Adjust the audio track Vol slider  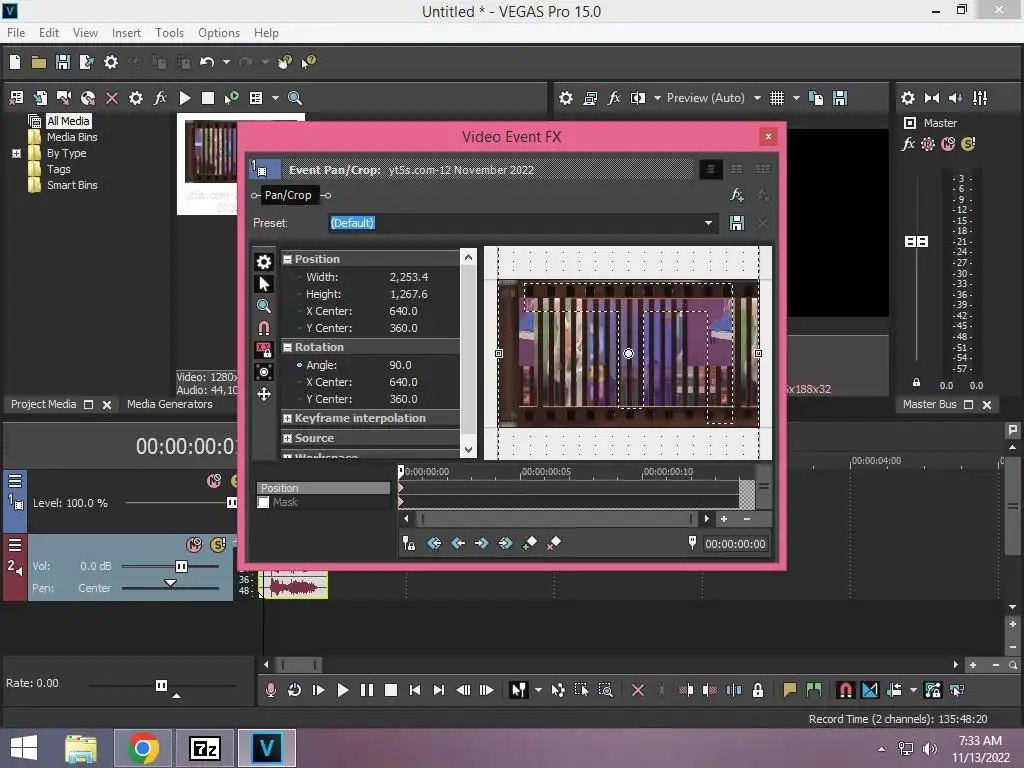click(x=182, y=566)
